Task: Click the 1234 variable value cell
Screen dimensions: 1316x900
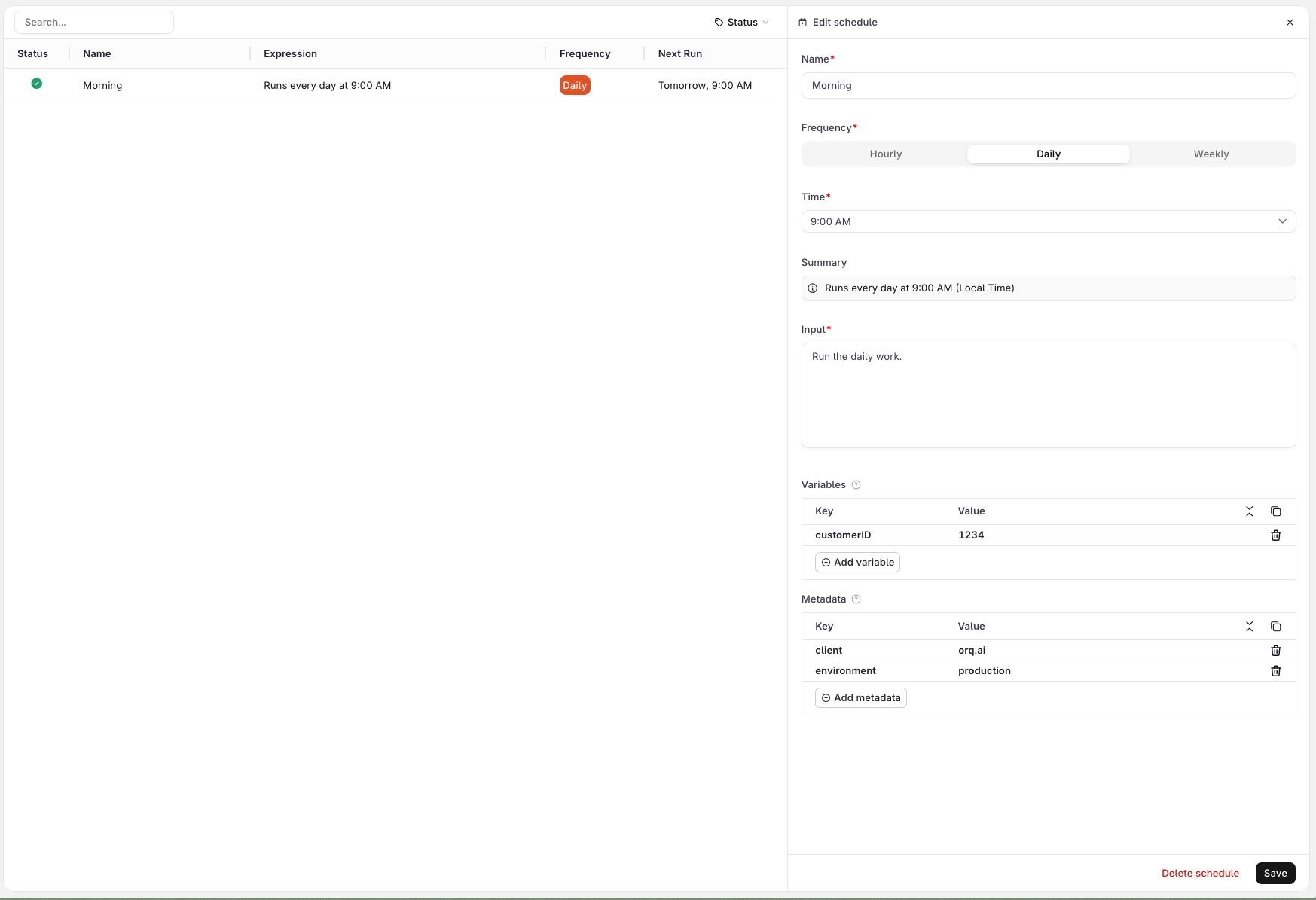Action: (971, 535)
